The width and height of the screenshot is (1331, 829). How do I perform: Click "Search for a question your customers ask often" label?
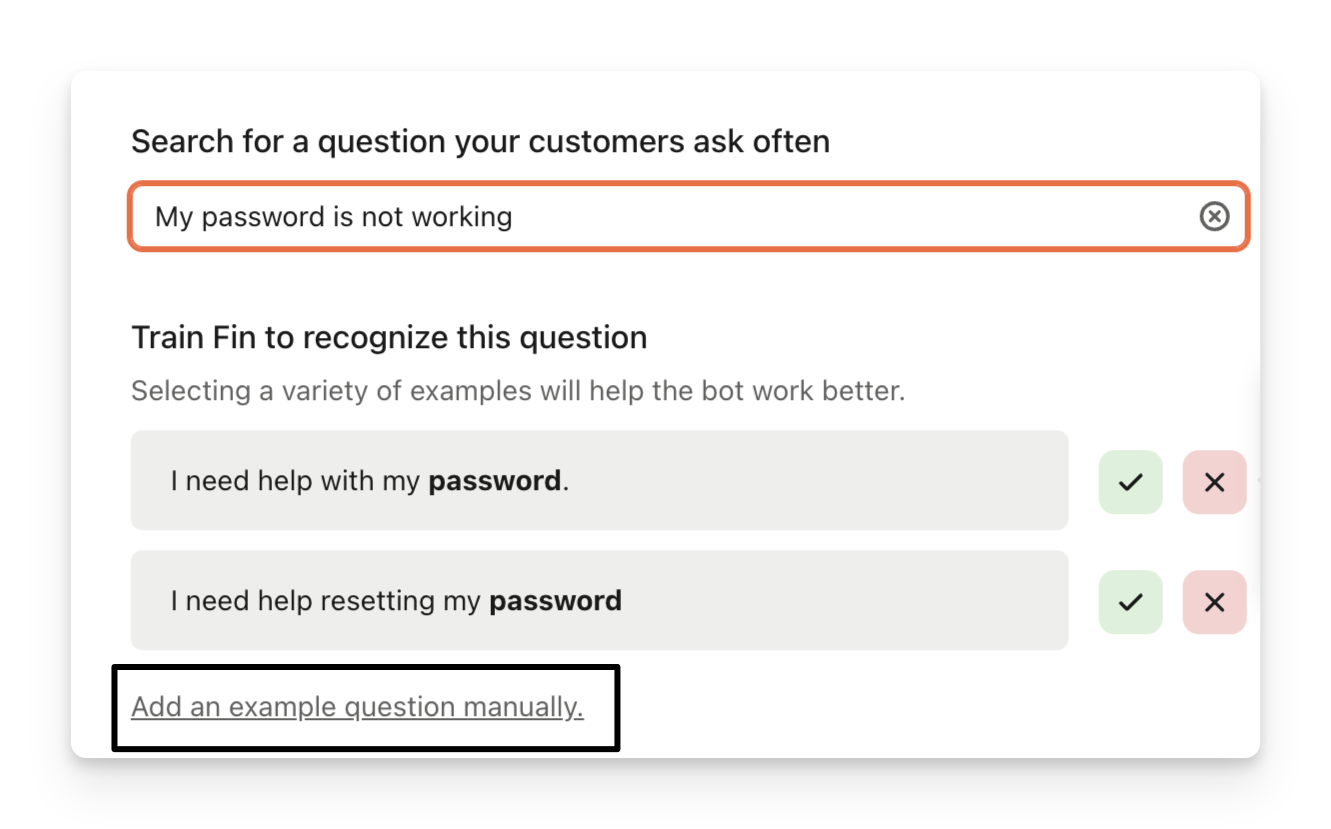tap(480, 142)
